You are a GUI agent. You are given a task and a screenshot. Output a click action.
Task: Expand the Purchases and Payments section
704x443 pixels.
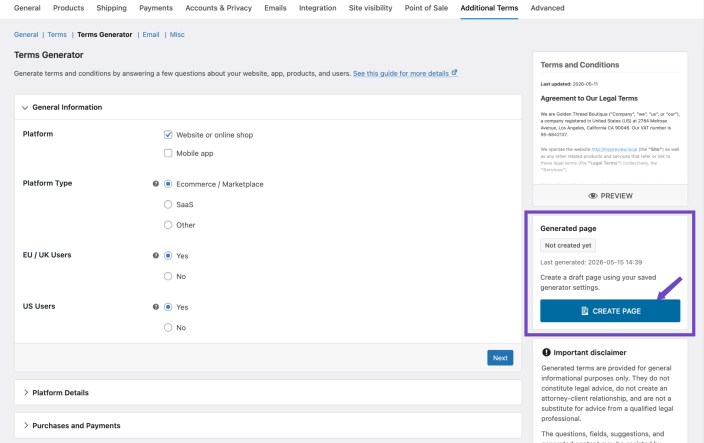pos(268,425)
